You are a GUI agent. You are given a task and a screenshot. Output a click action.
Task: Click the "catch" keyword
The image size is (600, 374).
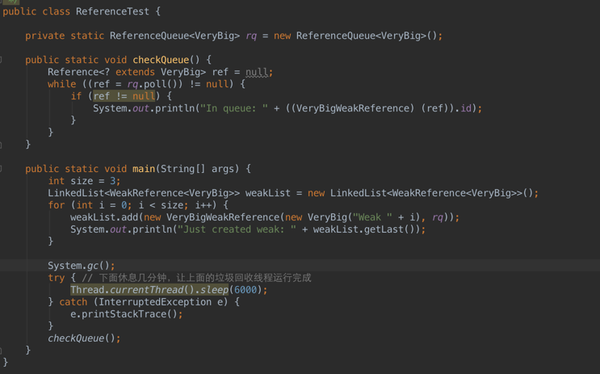click(x=73, y=302)
